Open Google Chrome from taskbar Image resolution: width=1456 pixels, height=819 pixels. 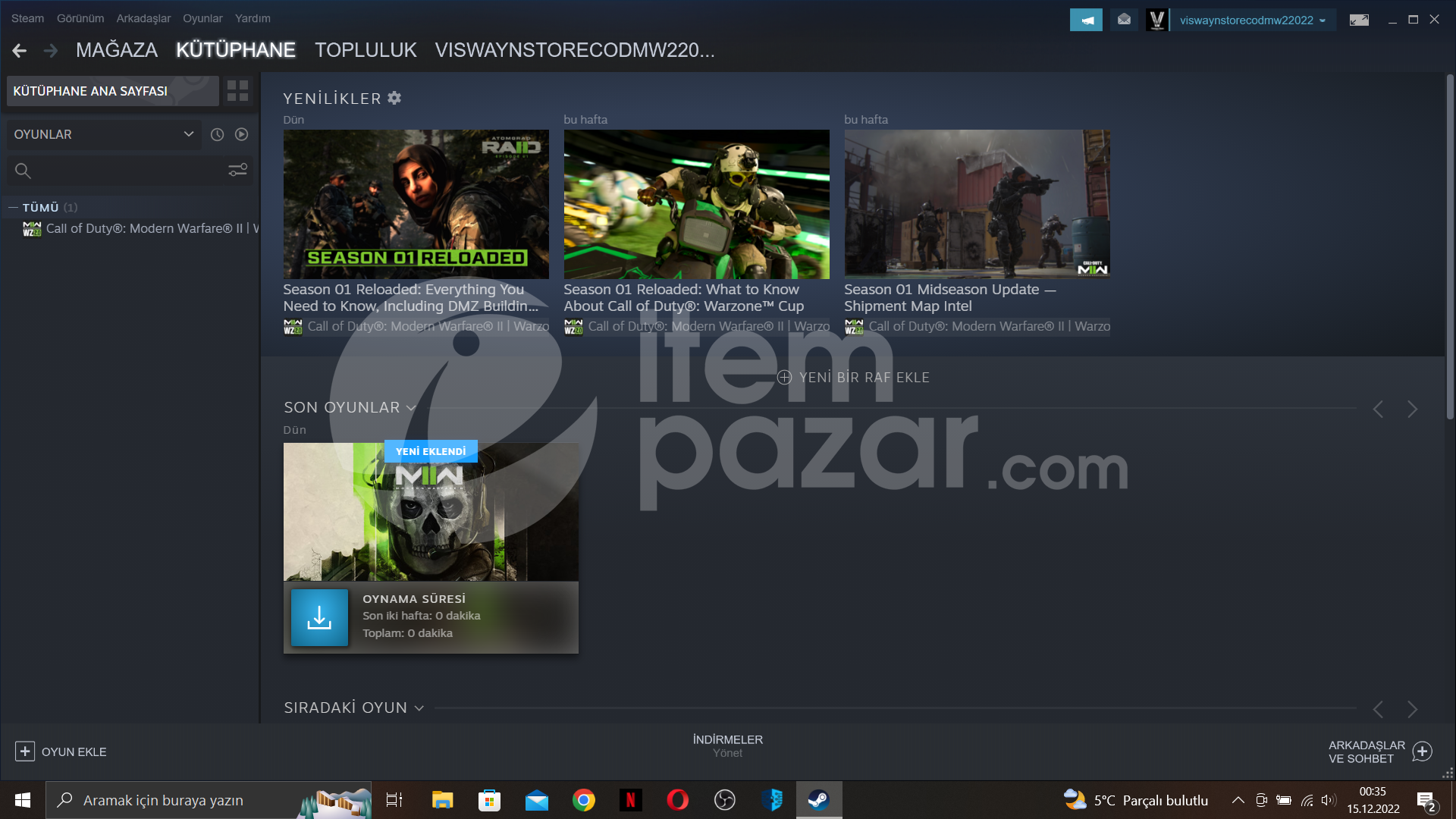tap(583, 800)
